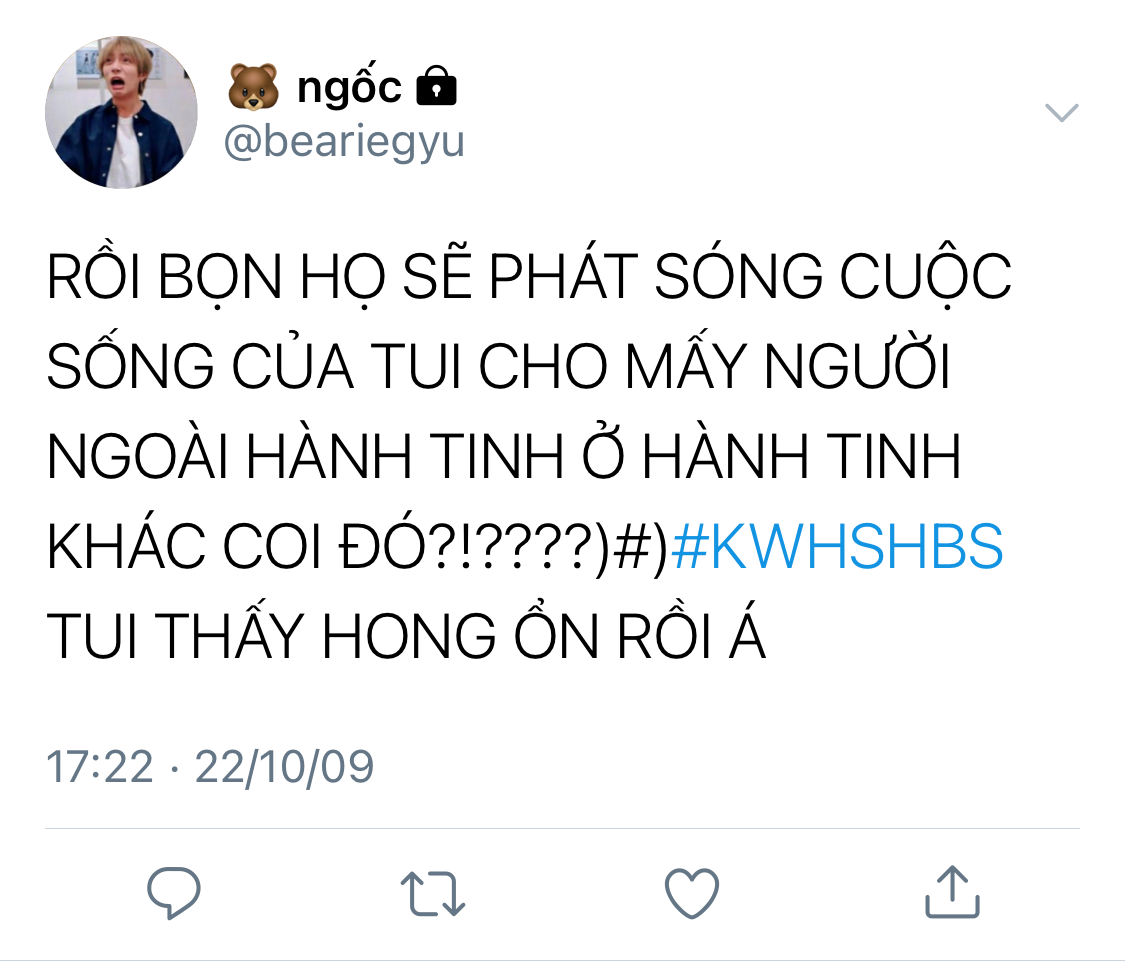Reply to the tweet via speech bubble icon
The height and width of the screenshot is (961, 1125).
click(174, 892)
